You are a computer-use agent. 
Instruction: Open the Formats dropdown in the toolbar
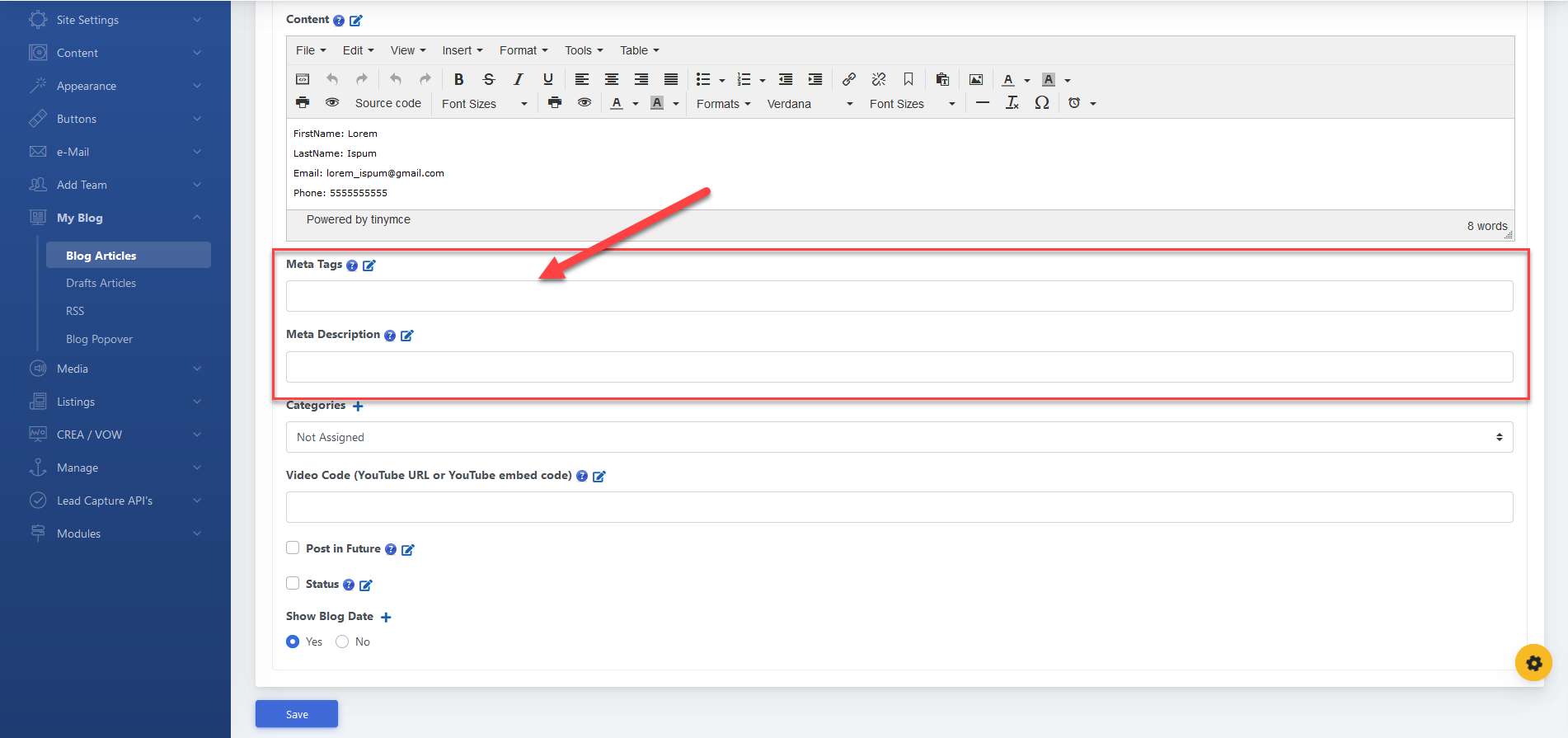[723, 104]
